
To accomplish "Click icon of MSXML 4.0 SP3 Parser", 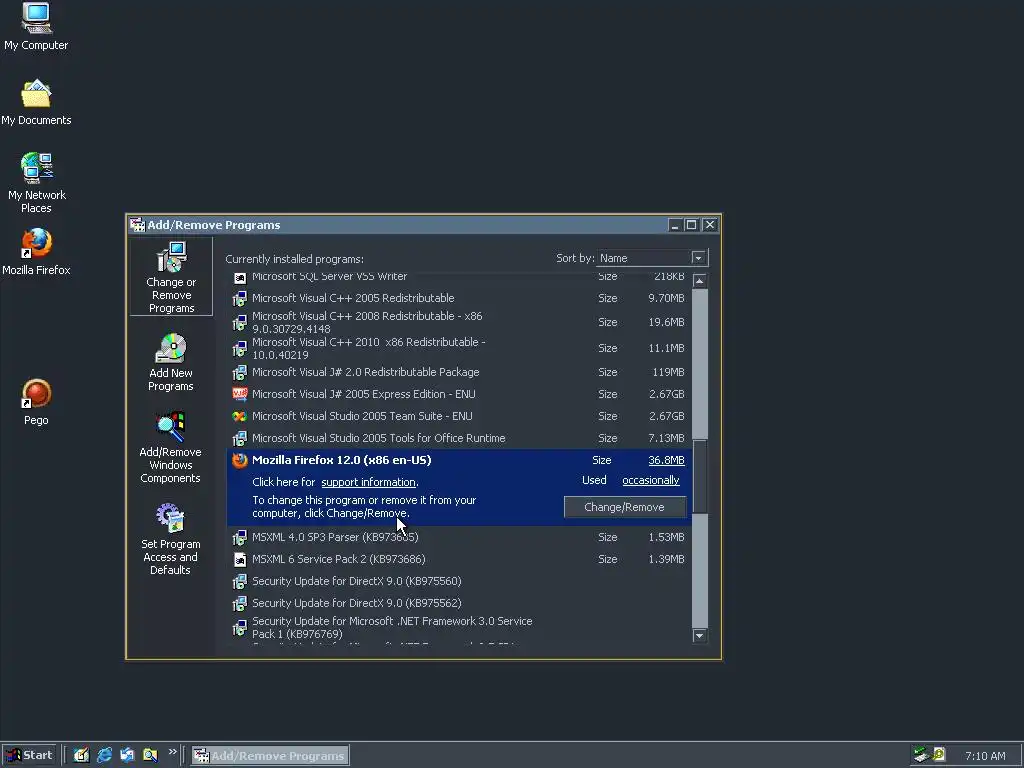I will (x=240, y=537).
